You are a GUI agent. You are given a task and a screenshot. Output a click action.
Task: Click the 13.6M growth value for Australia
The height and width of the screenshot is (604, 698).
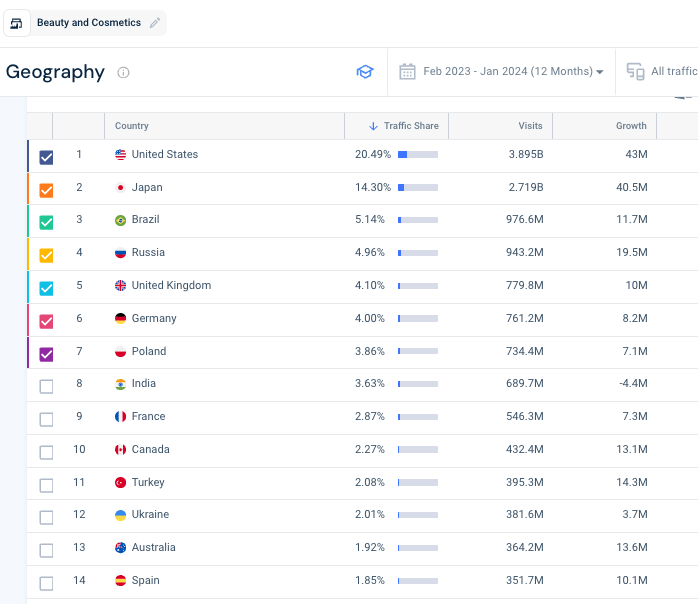click(632, 547)
